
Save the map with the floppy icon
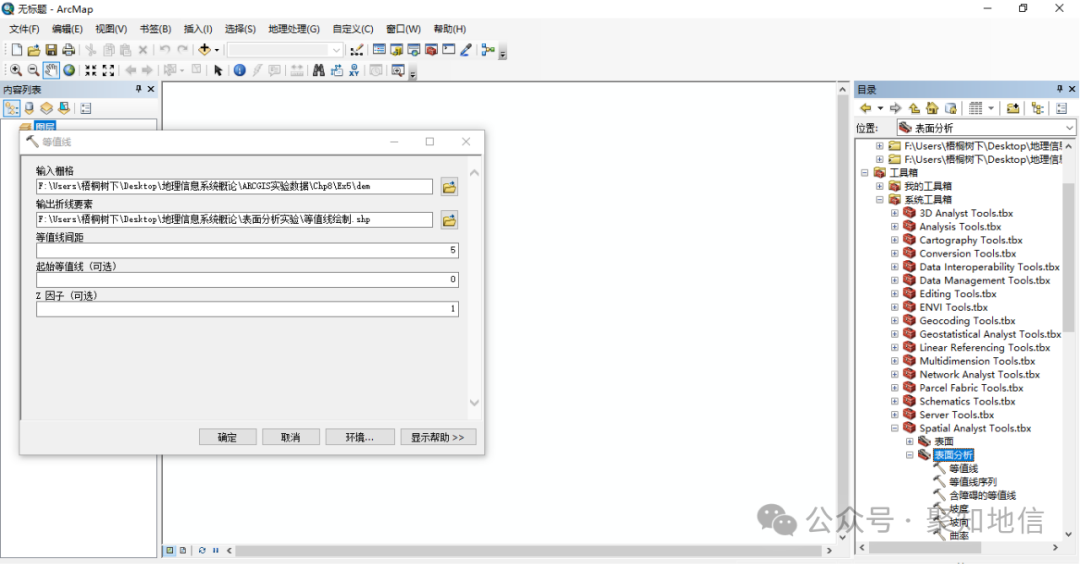tap(51, 50)
